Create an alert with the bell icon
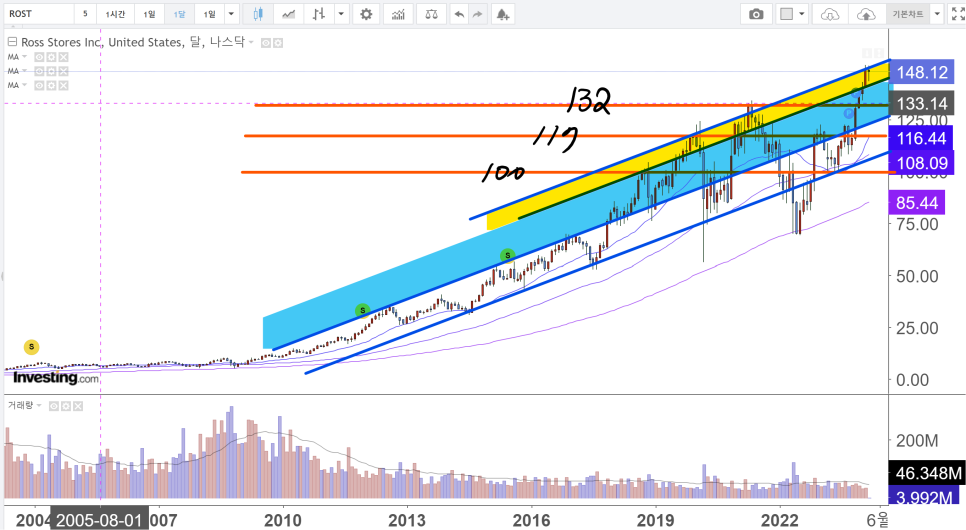 (503, 14)
